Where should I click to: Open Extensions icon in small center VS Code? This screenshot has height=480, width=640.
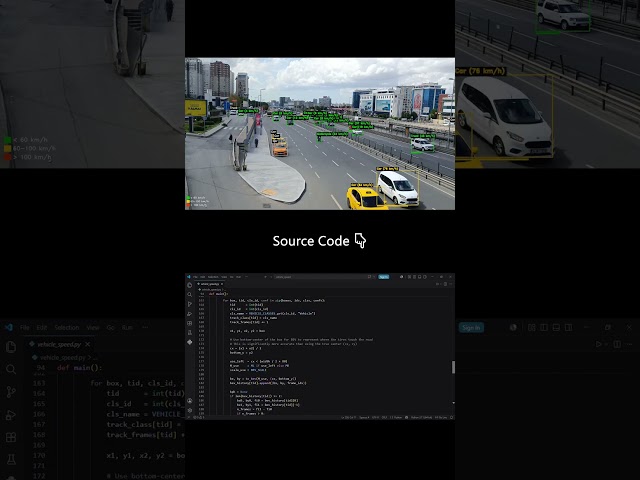[189, 323]
